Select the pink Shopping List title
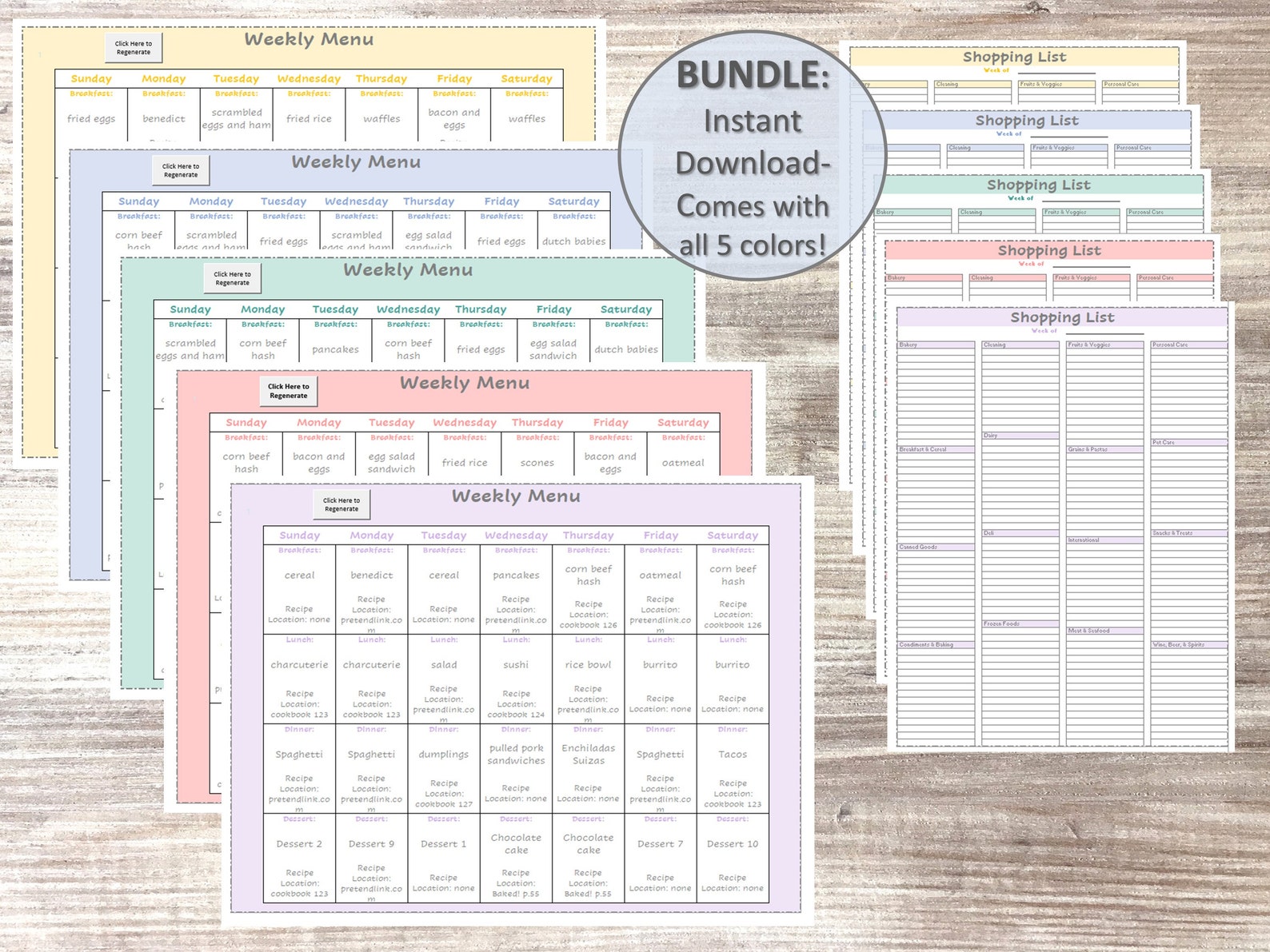The width and height of the screenshot is (1270, 952). pos(1049,250)
